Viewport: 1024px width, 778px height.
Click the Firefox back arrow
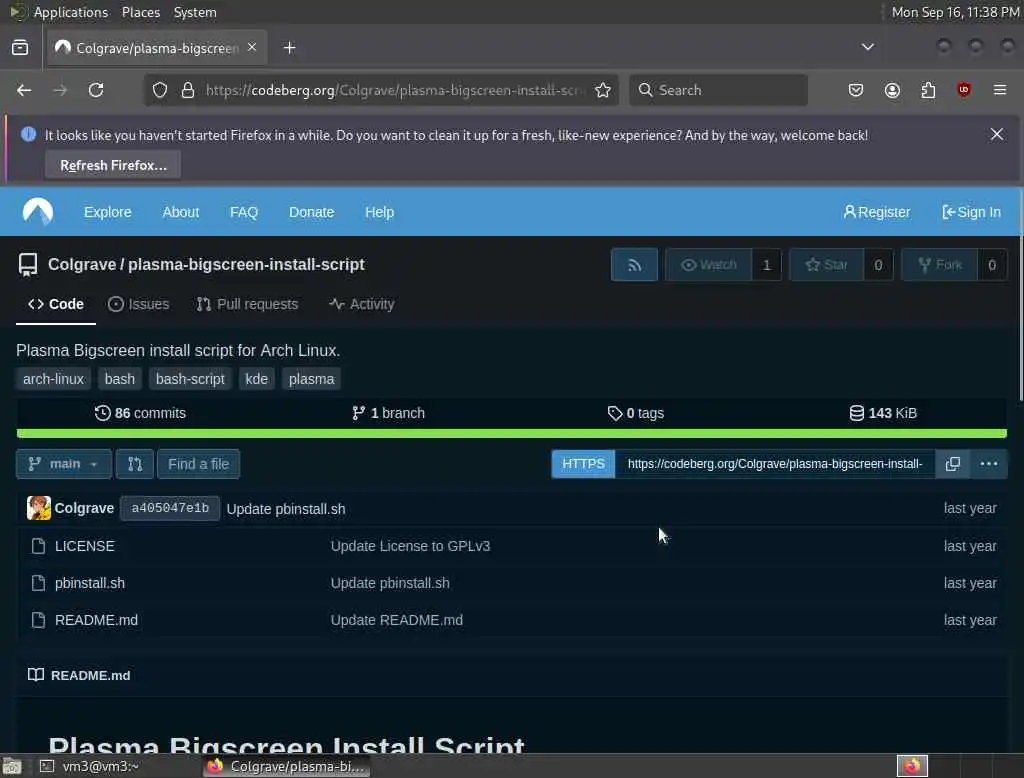click(x=24, y=90)
